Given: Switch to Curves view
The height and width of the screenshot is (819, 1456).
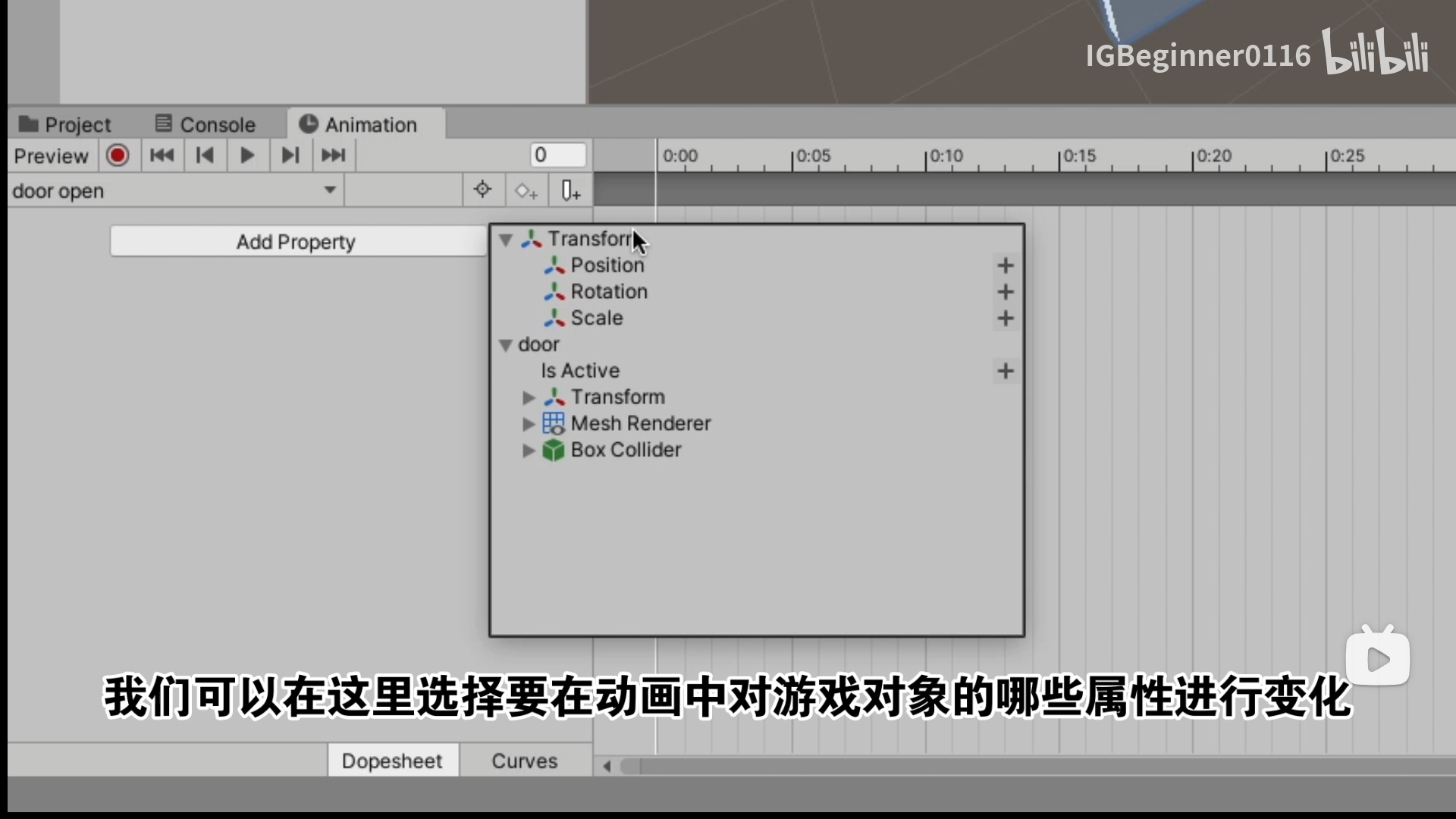Looking at the screenshot, I should coord(524,761).
